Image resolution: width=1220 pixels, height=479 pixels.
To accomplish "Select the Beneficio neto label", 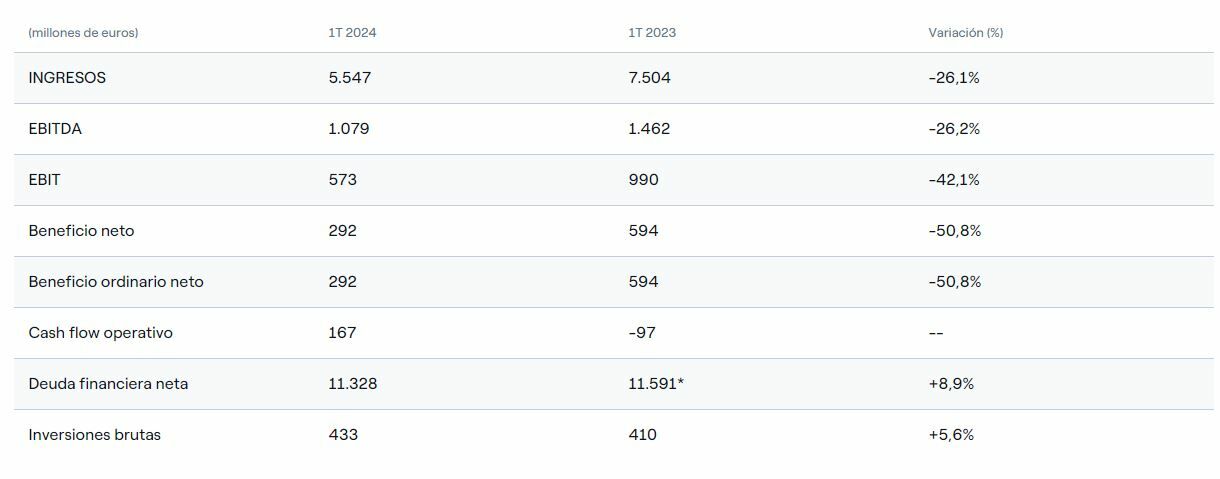I will [x=81, y=231].
